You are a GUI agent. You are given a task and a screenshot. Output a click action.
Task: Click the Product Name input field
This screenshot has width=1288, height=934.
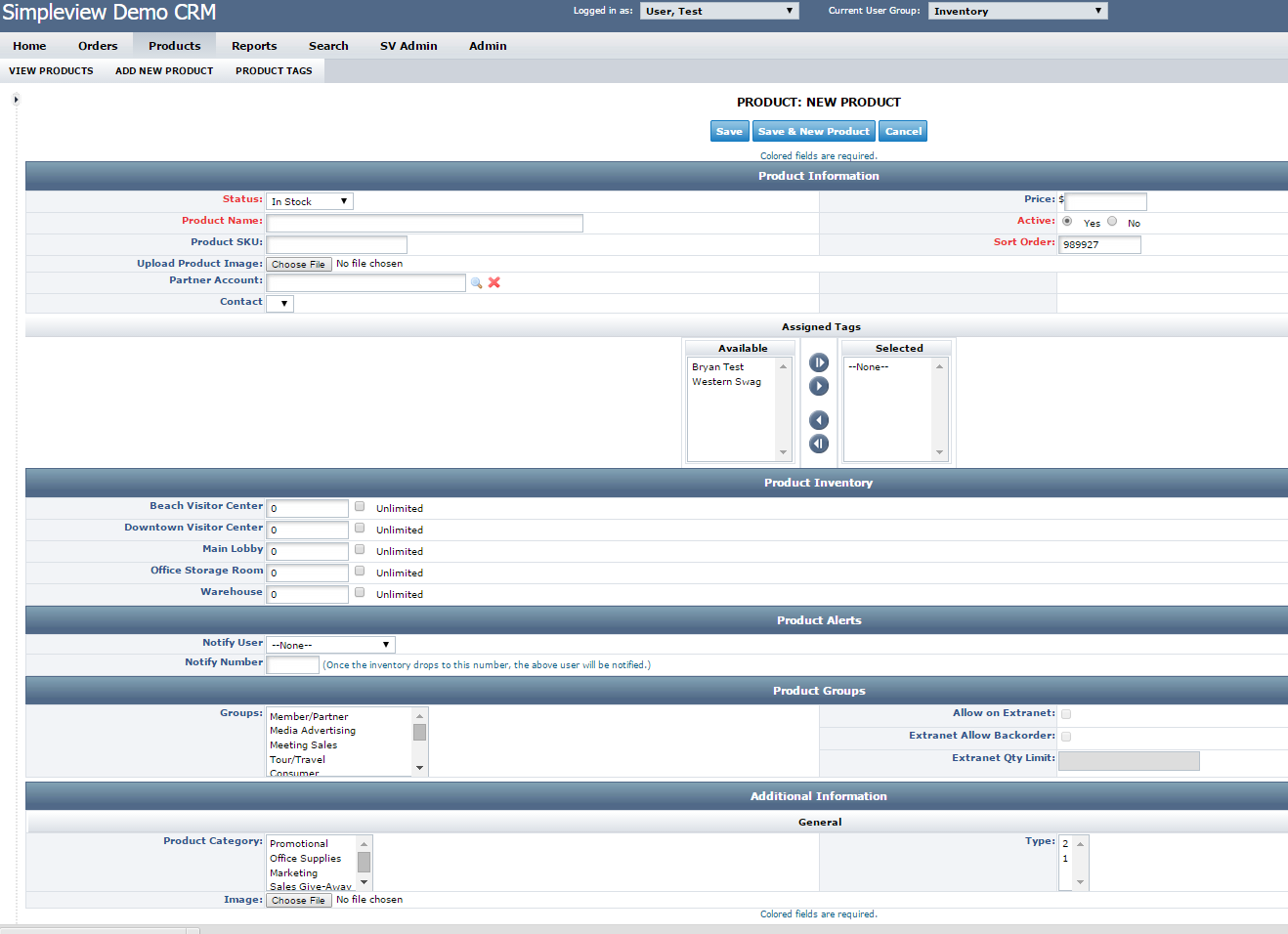coord(425,223)
